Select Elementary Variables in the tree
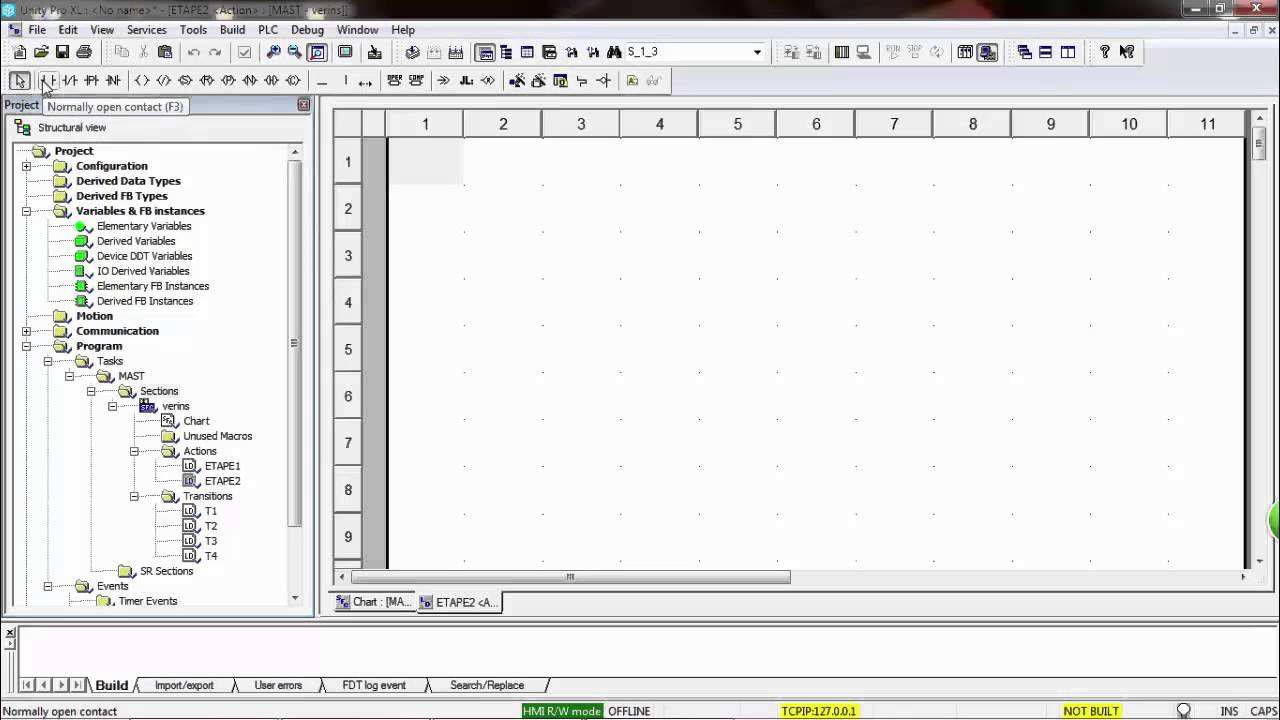 (x=144, y=226)
